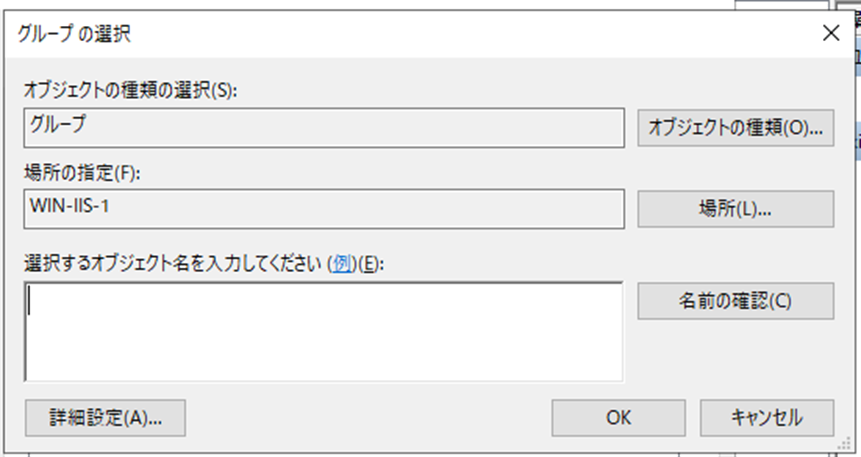
Task: Open 詳細設定(A)... advanced settings
Action: click(x=105, y=417)
